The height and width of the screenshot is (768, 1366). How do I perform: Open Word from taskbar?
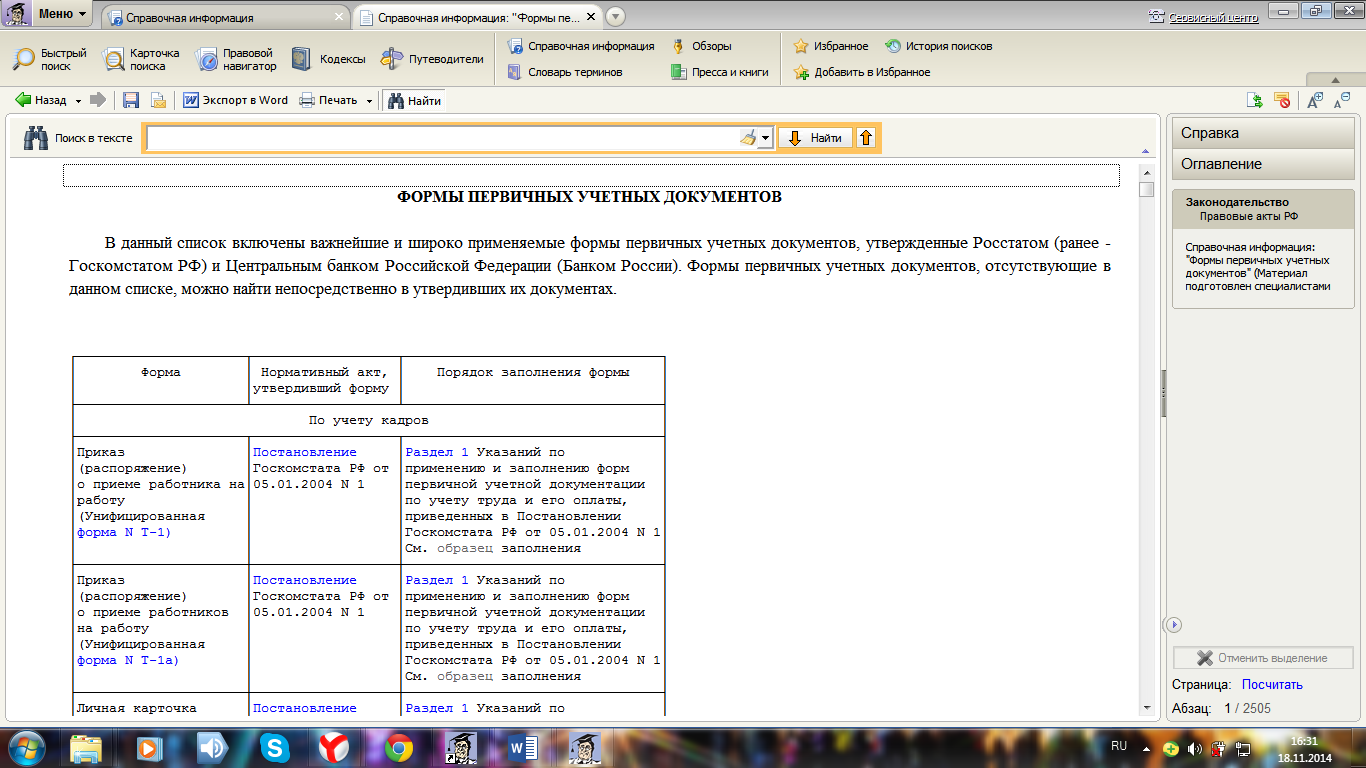pyautogui.click(x=522, y=747)
